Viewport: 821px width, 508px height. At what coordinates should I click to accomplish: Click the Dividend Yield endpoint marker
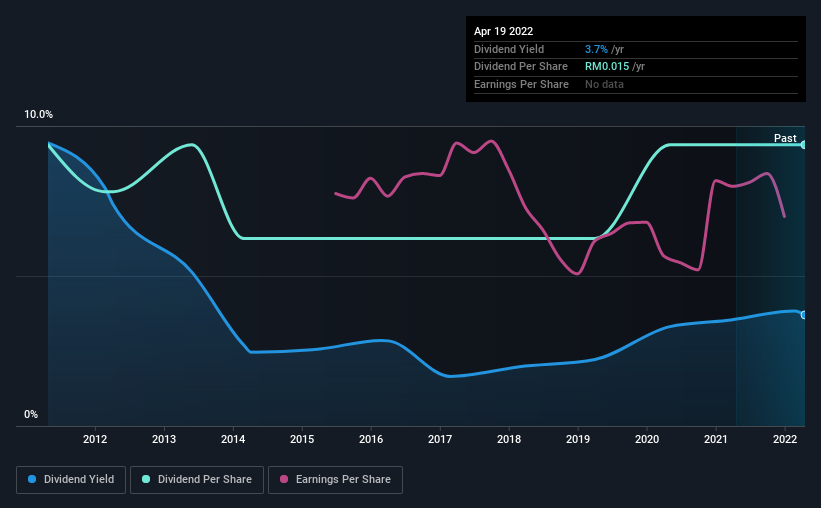point(804,315)
